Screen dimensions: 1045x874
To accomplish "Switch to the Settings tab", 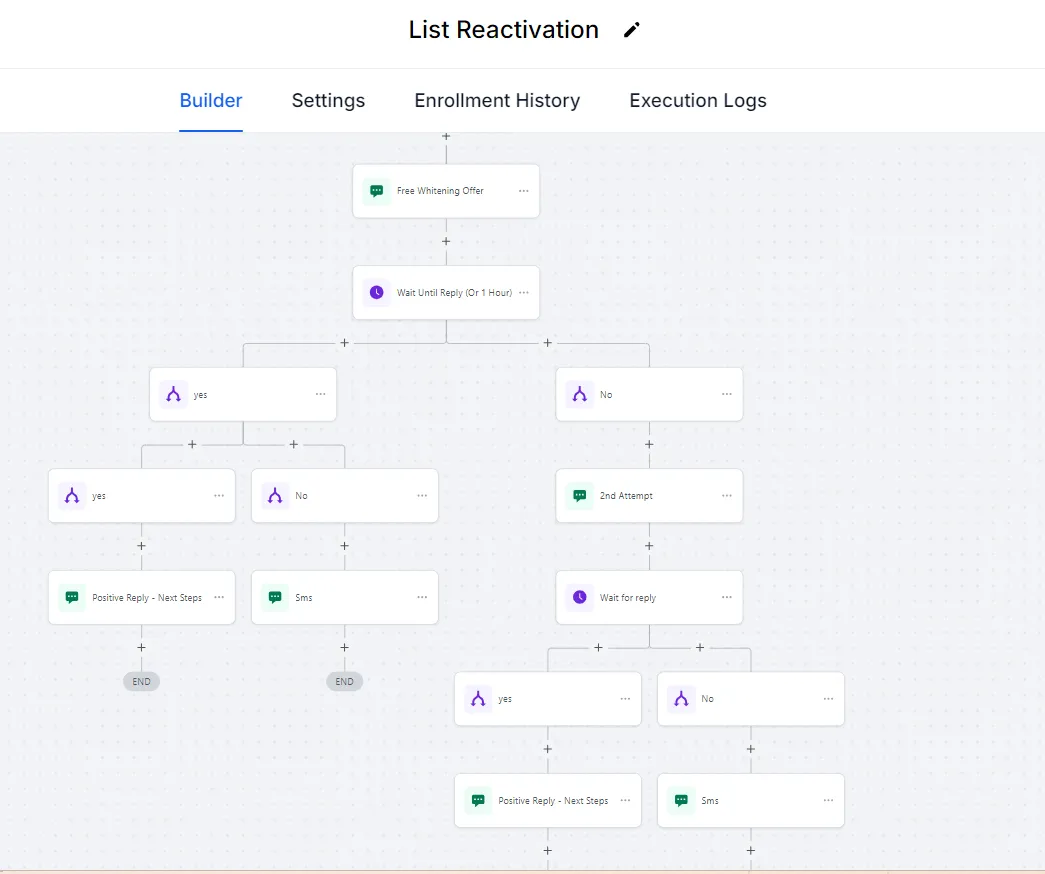I will click(328, 101).
